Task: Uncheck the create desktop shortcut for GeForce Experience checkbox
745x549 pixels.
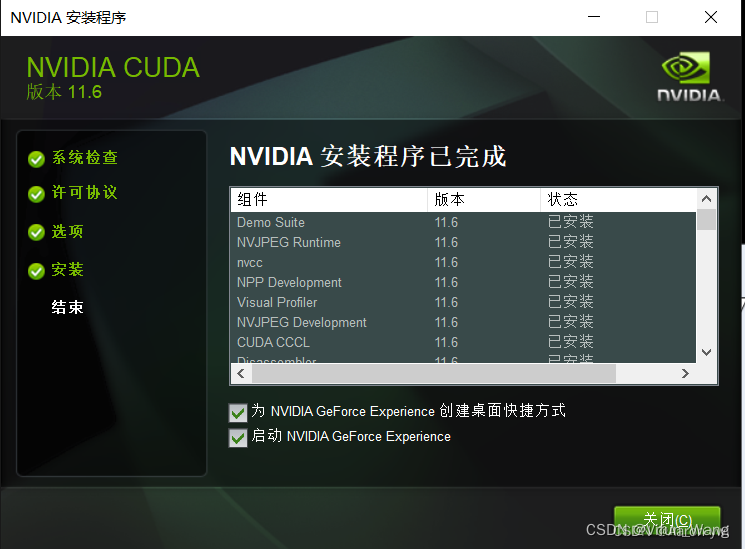Action: click(x=238, y=413)
